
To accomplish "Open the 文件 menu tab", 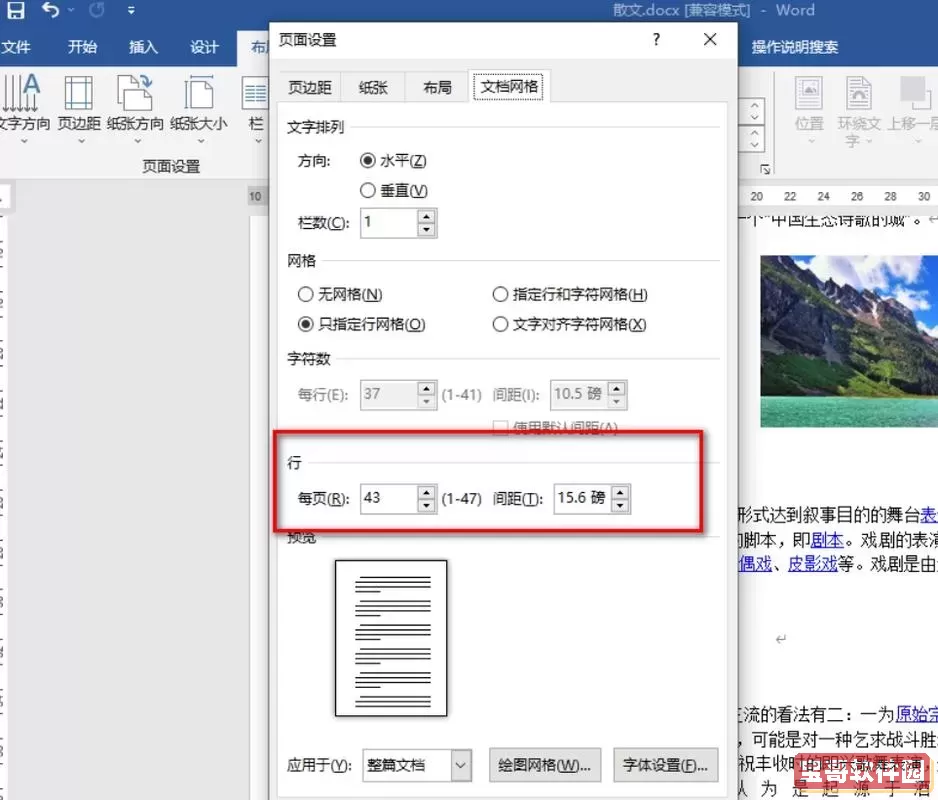I will coord(16,47).
